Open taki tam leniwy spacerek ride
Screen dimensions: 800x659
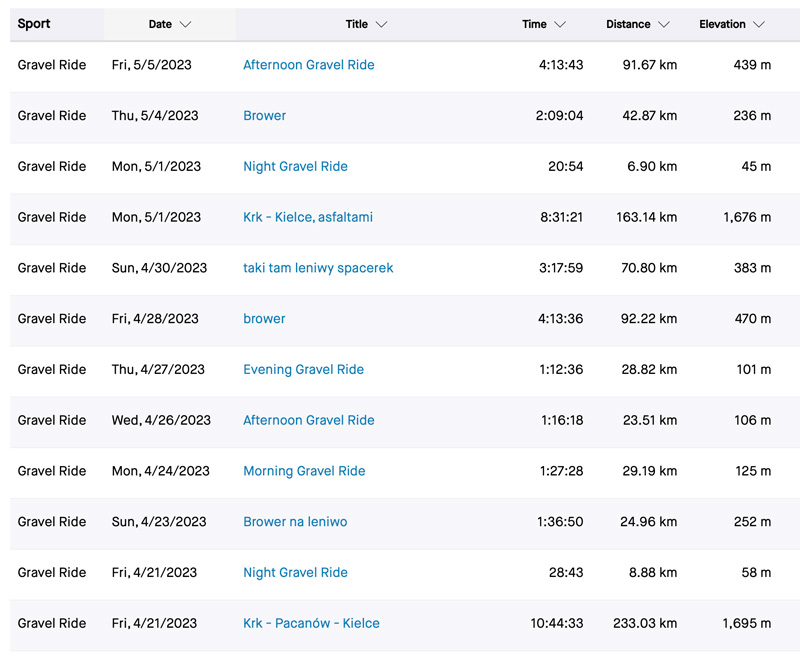coord(318,268)
